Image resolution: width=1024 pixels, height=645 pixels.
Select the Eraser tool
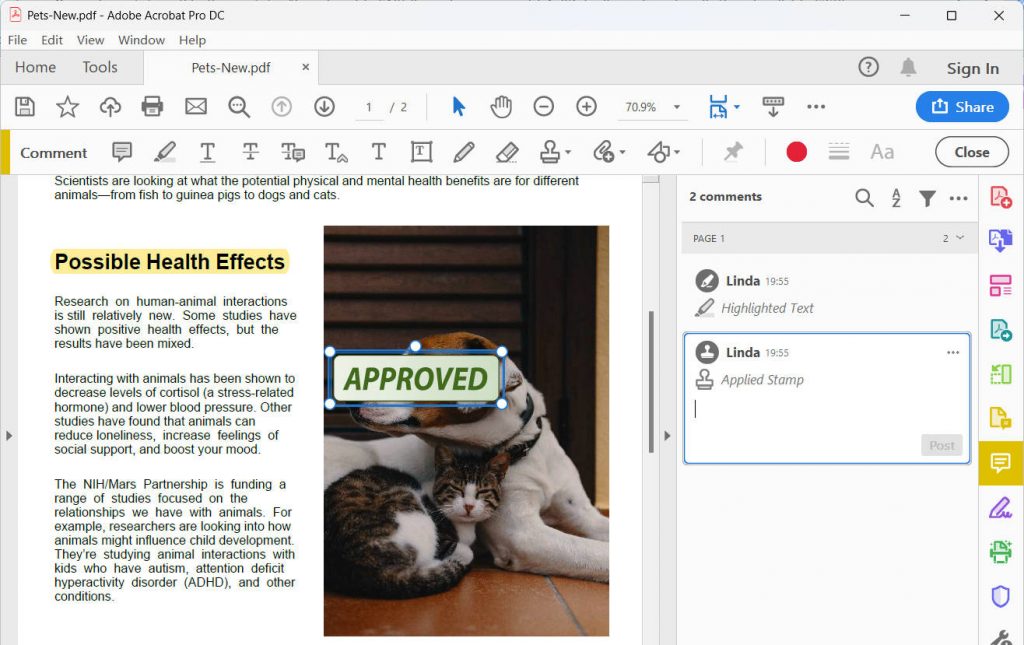point(505,152)
